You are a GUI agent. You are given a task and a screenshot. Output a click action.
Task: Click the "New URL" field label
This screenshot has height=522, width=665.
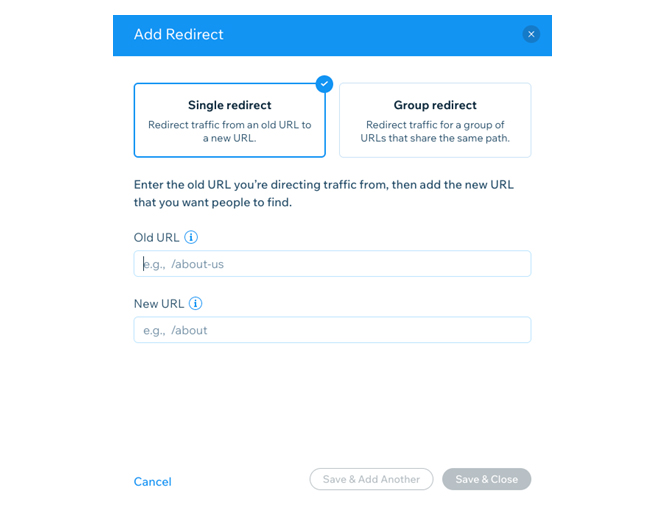[159, 304]
